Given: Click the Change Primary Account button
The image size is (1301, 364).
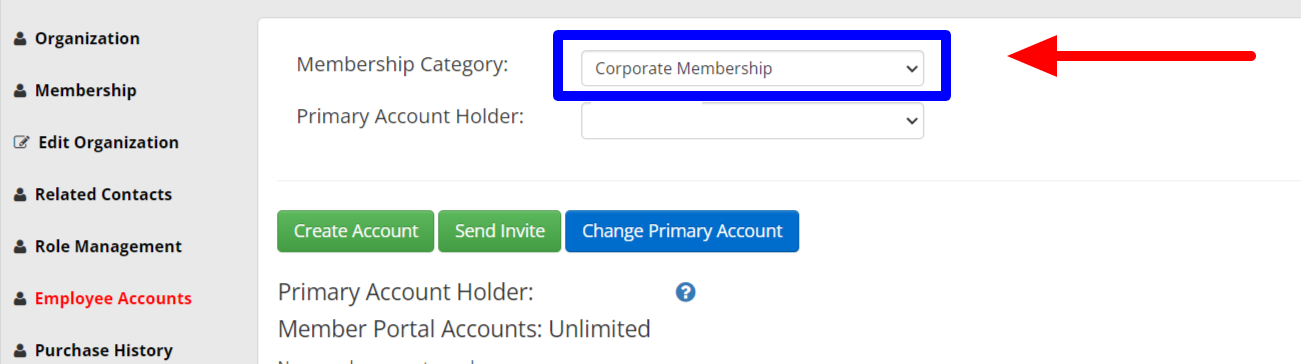Looking at the screenshot, I should click(682, 231).
